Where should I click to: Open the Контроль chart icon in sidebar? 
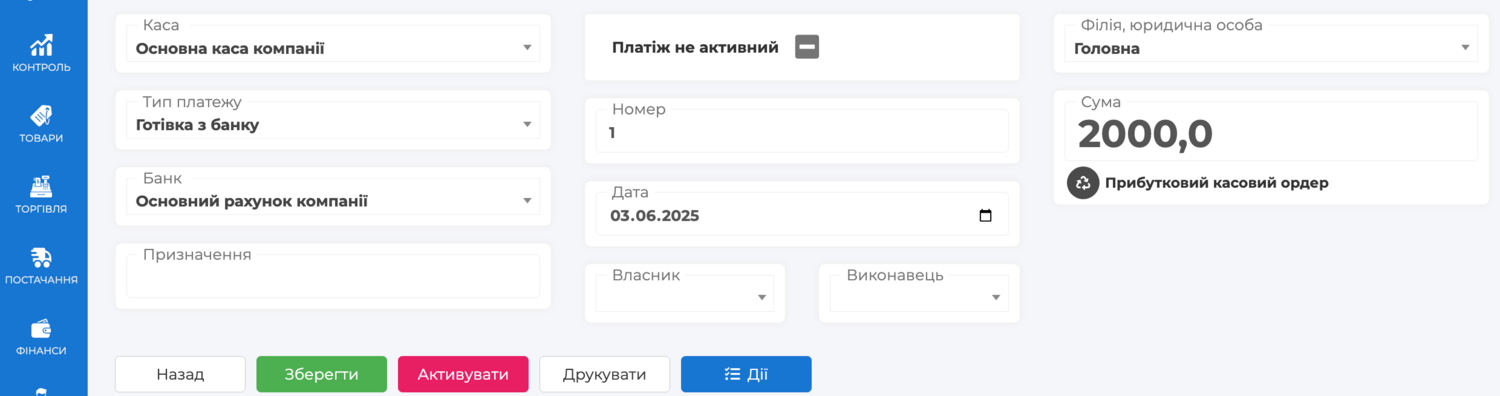(41, 46)
